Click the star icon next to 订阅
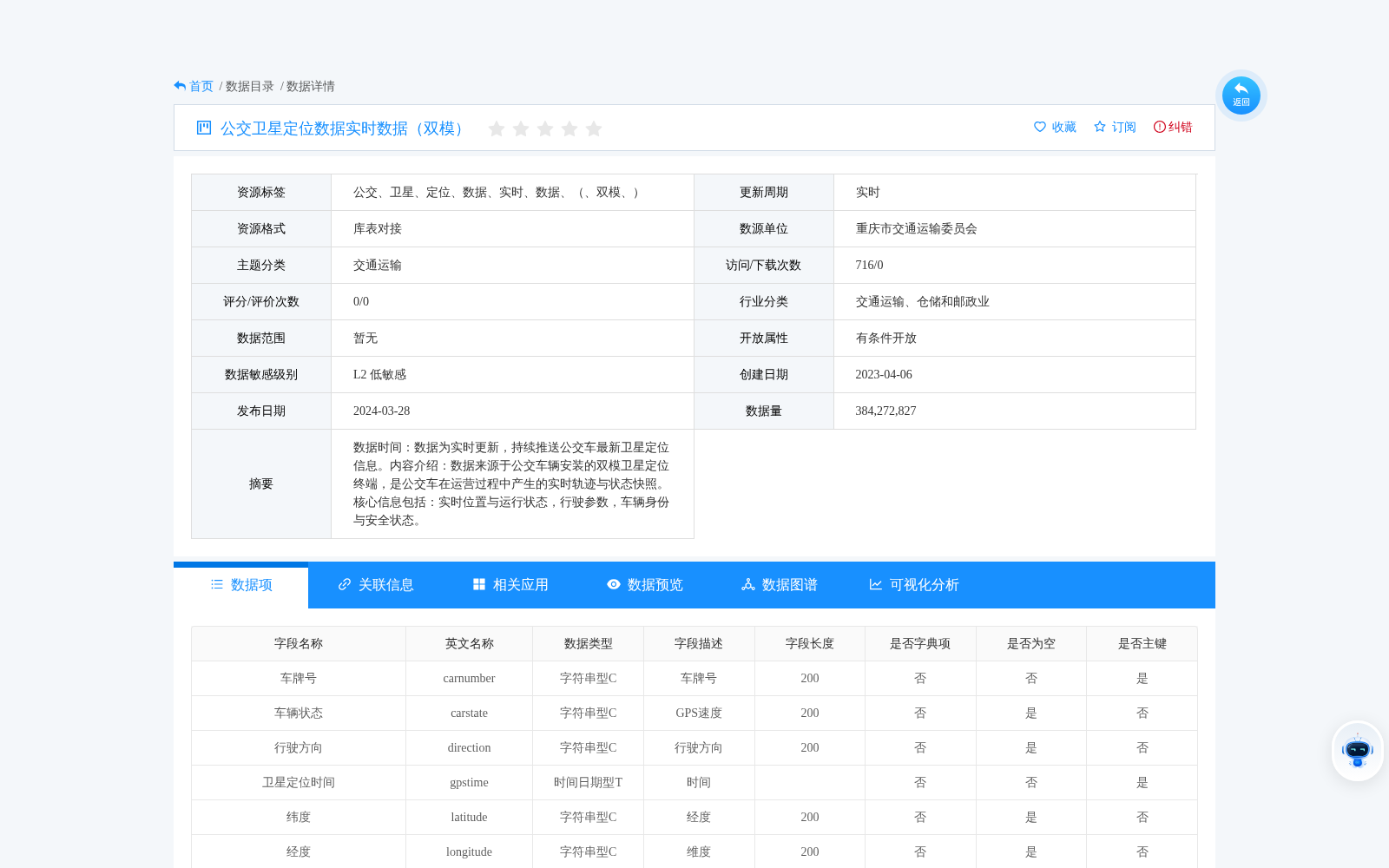1389x868 pixels. pyautogui.click(x=1100, y=127)
